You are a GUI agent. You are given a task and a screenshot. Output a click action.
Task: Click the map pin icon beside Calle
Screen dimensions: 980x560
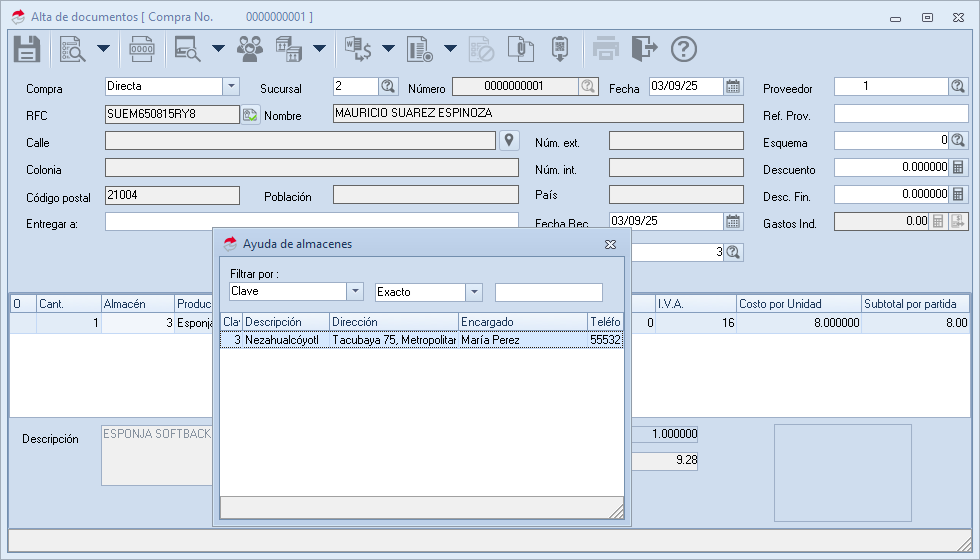(x=509, y=140)
